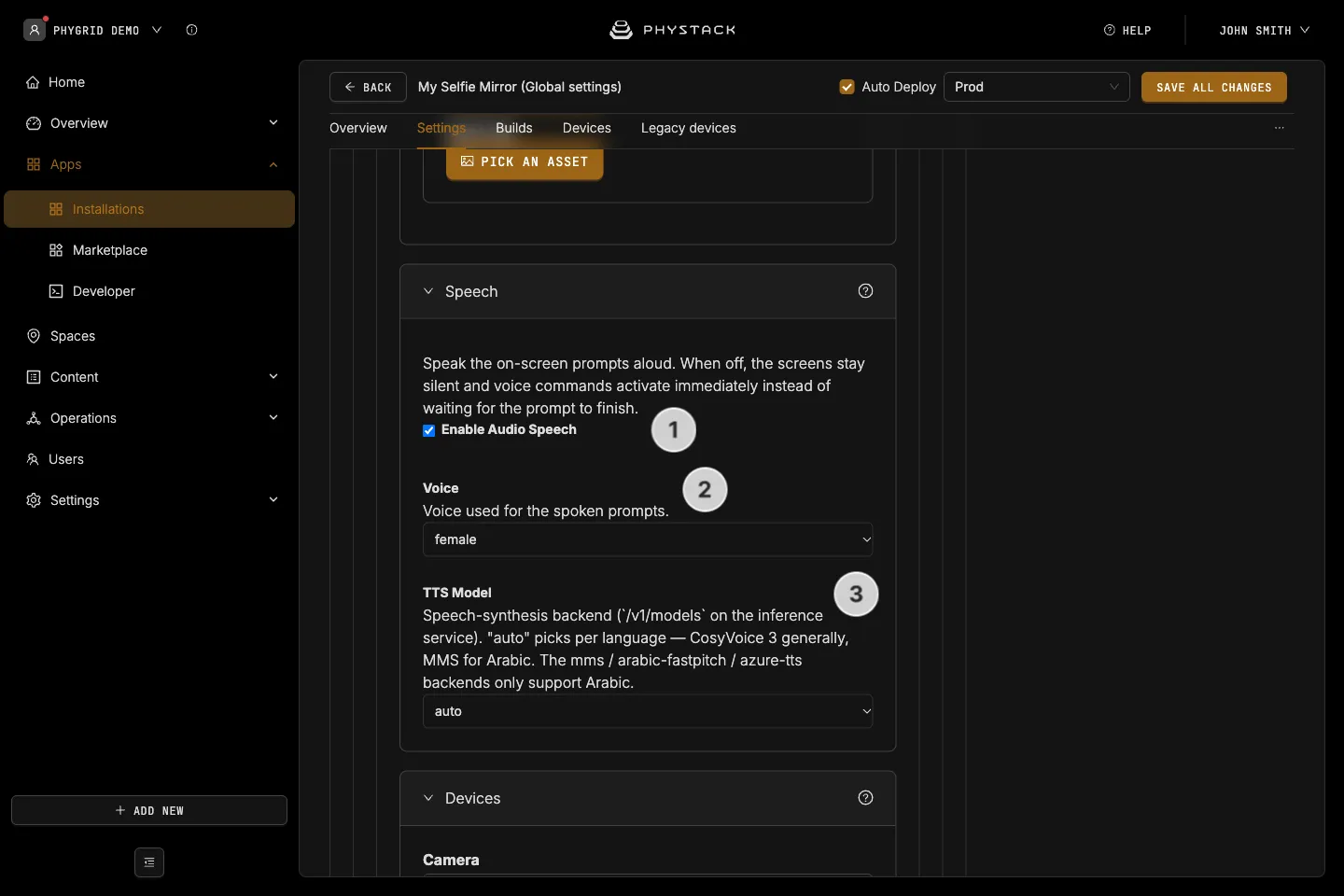Screen dimensions: 1344x896
Task: Open the Voice dropdown set to female
Action: [x=648, y=539]
